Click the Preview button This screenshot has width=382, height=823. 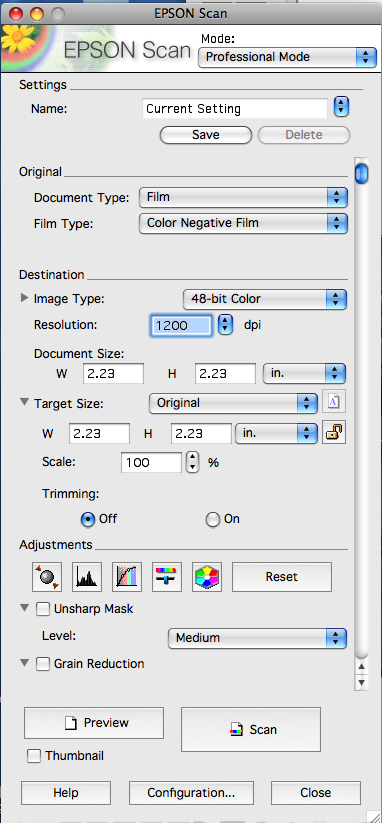click(94, 723)
